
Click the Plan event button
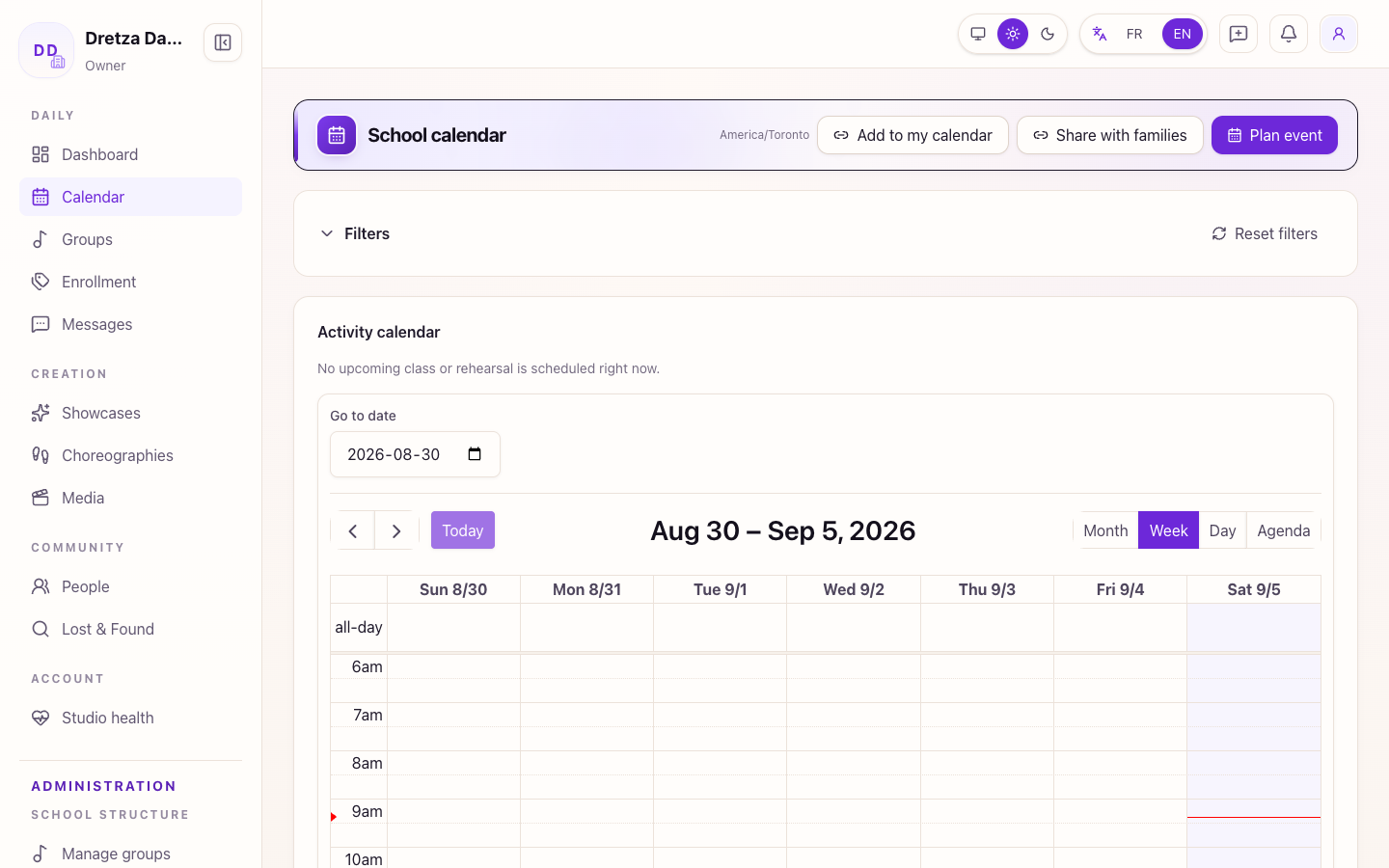click(1274, 135)
